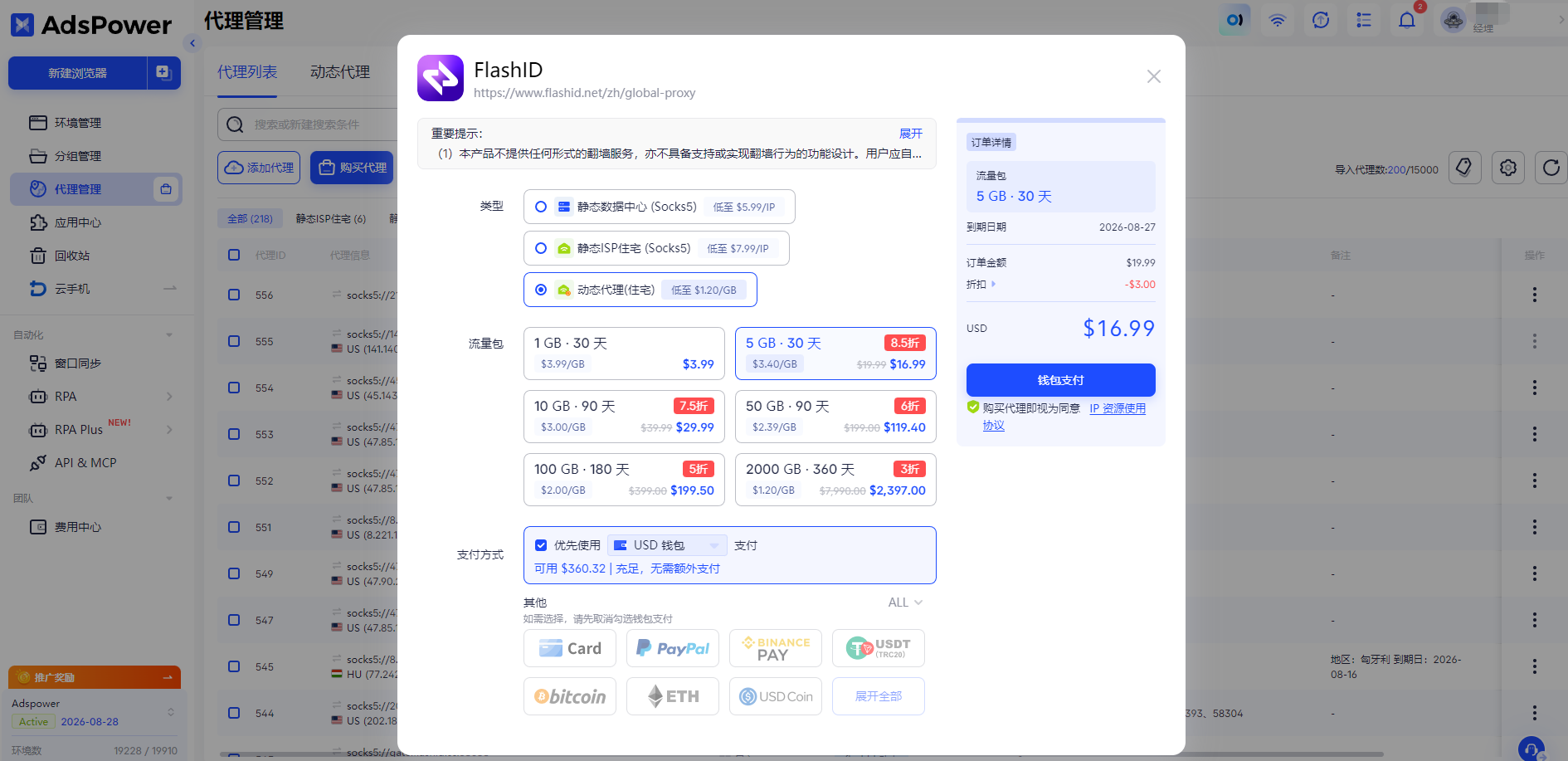Choose the 1 GB · 30 days package
Screen dimensions: 1568x761
(624, 354)
